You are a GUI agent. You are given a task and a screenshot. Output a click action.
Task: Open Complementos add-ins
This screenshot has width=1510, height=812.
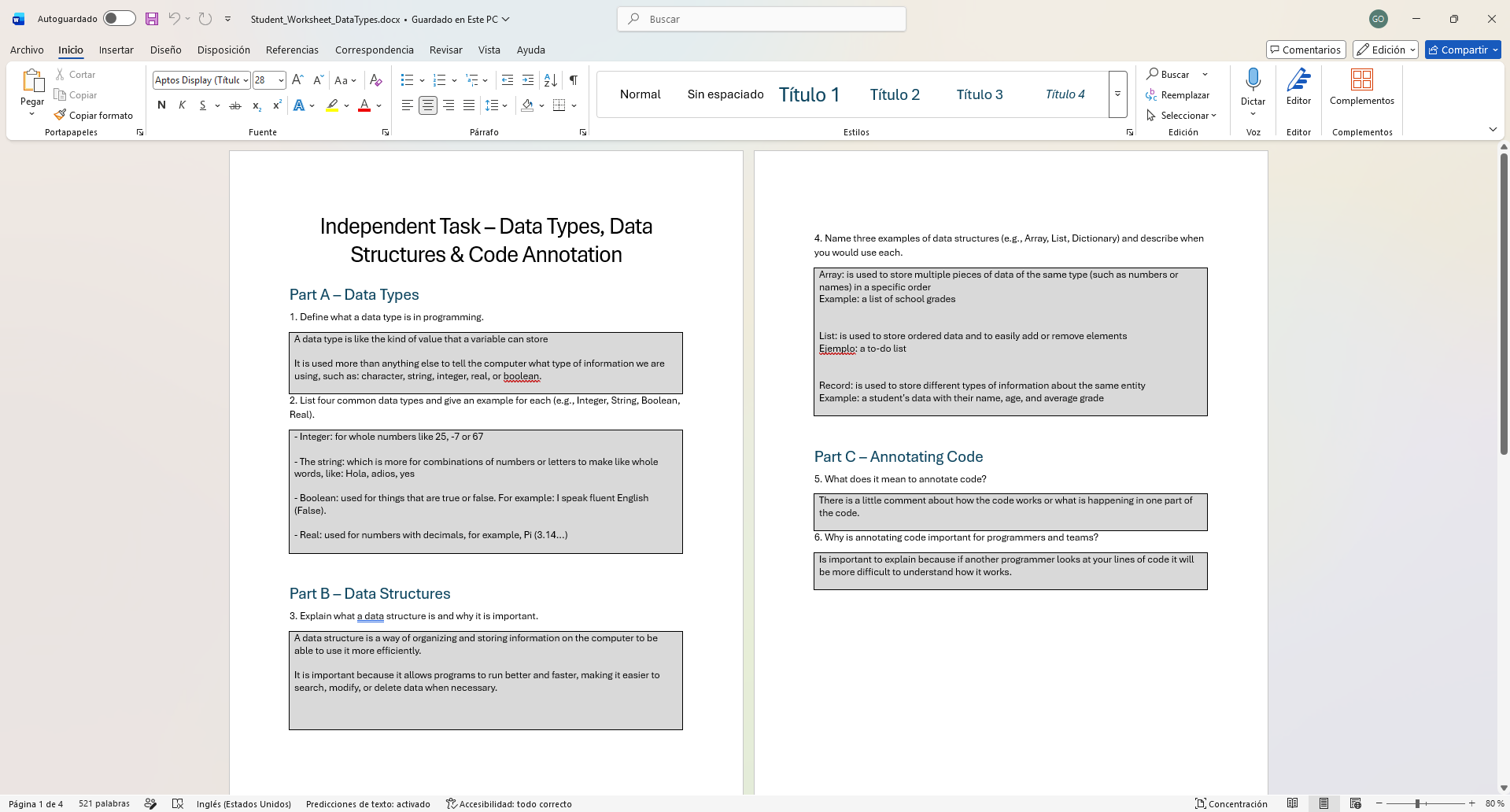tap(1362, 87)
